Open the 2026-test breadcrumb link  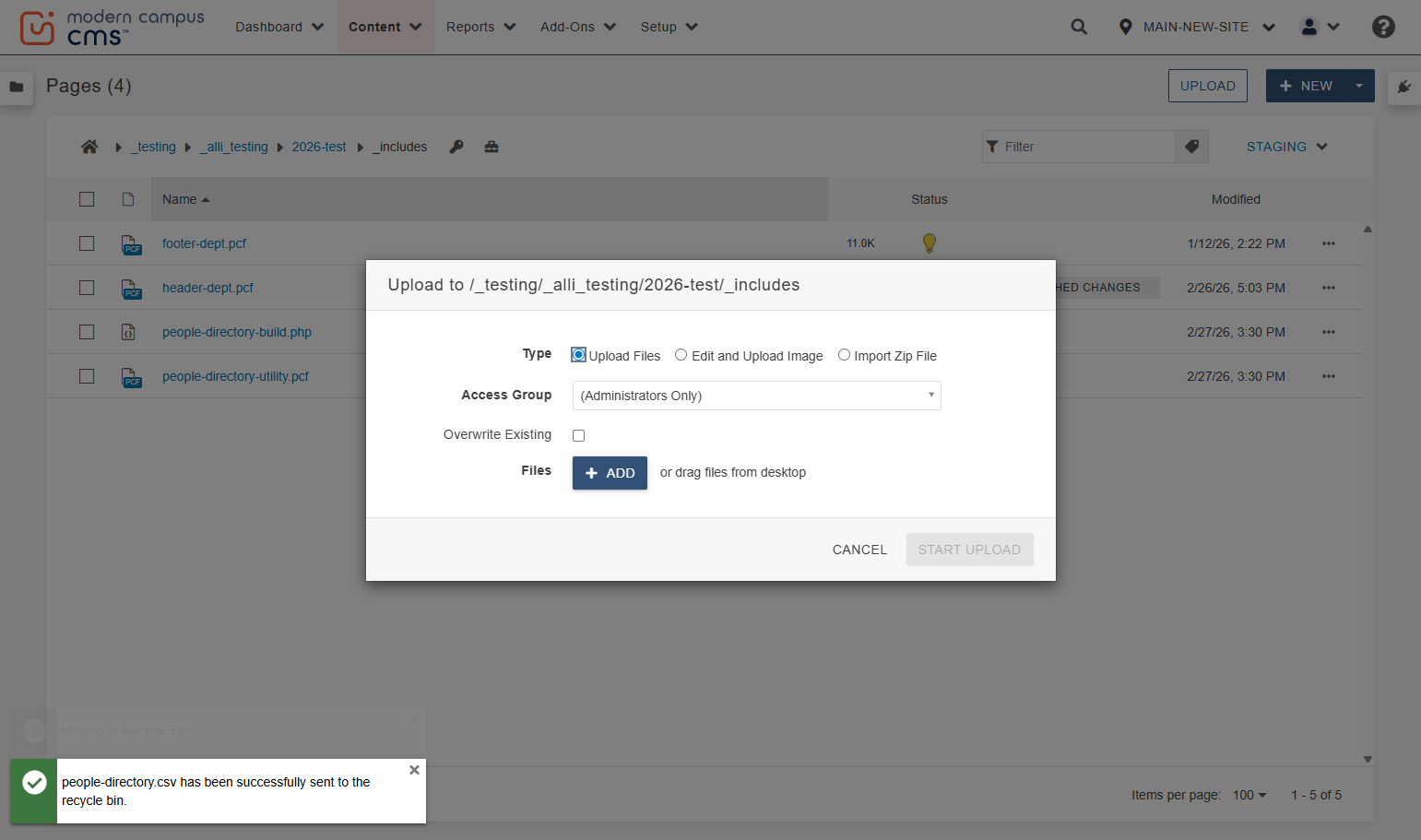click(x=319, y=147)
